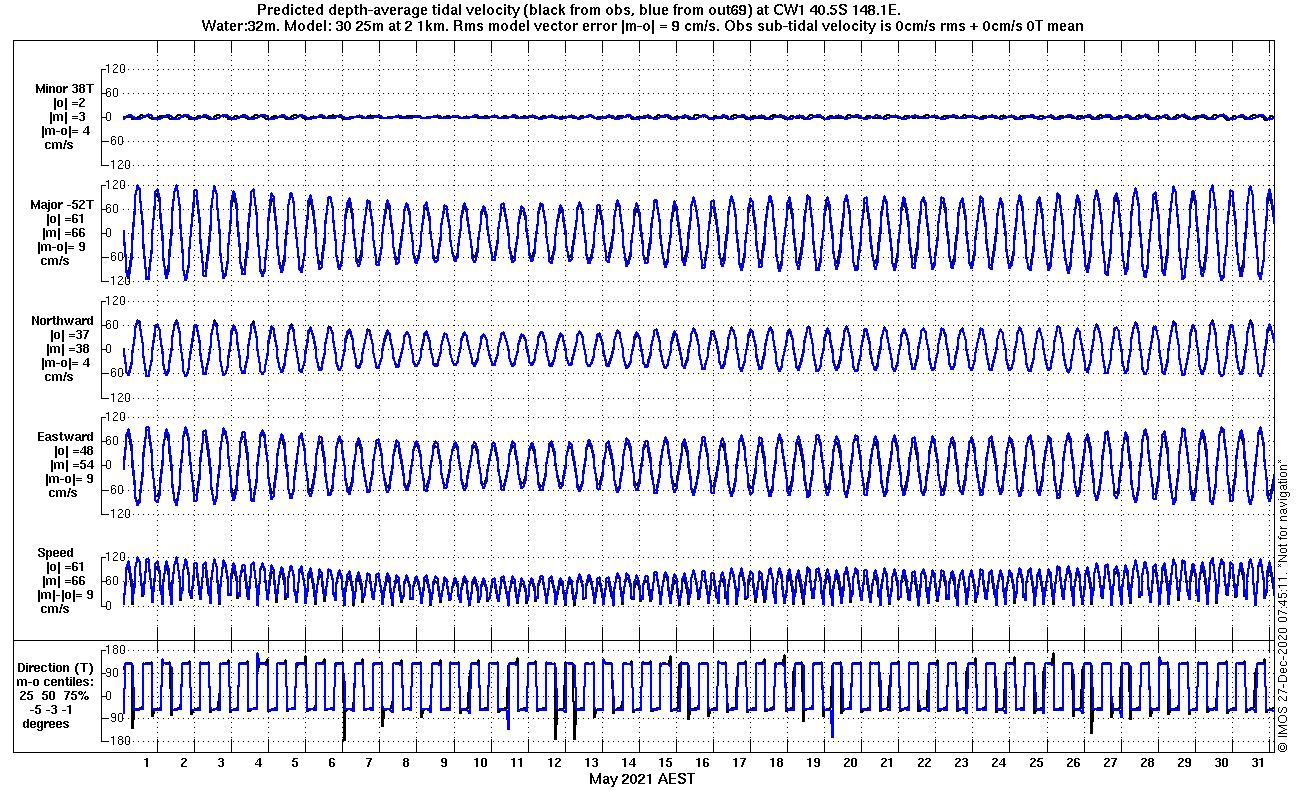The image size is (1300, 800).
Task: Click the '|m-o|= 4' value in Northward panel
Action: (67, 362)
